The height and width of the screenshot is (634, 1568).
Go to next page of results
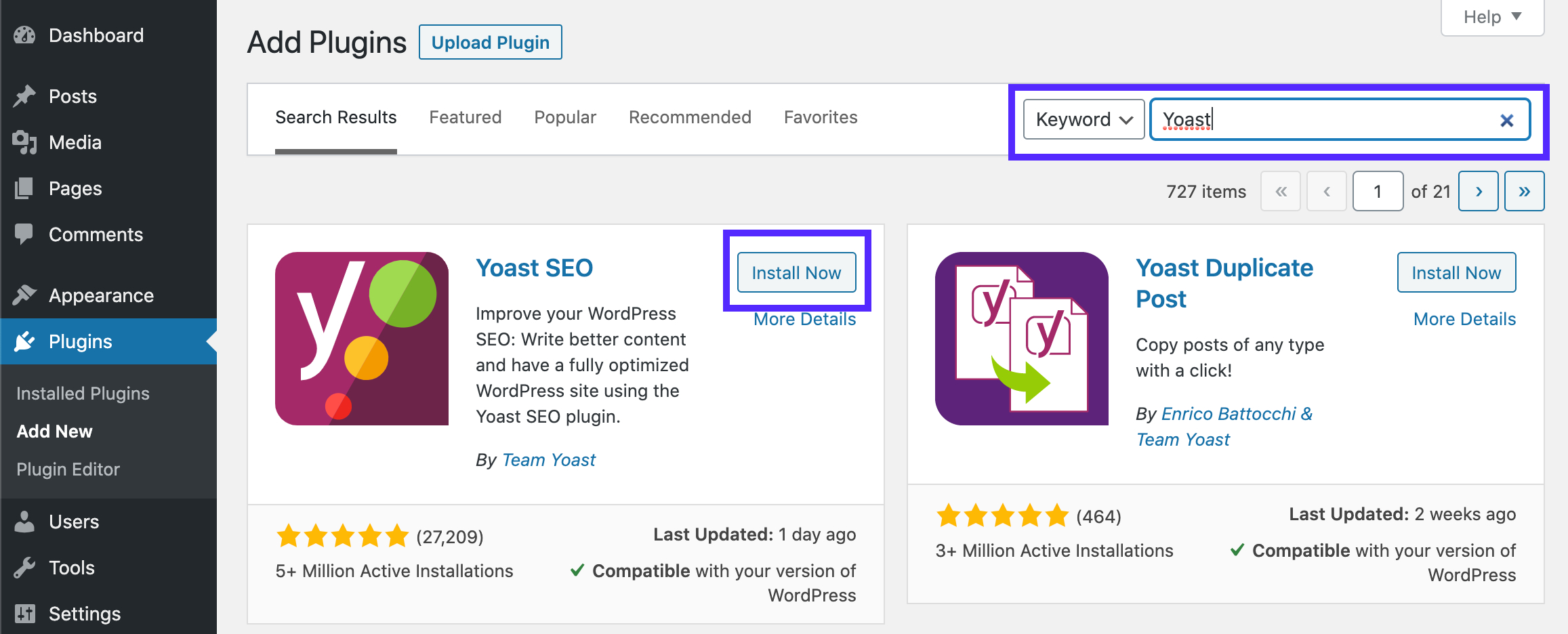1479,191
